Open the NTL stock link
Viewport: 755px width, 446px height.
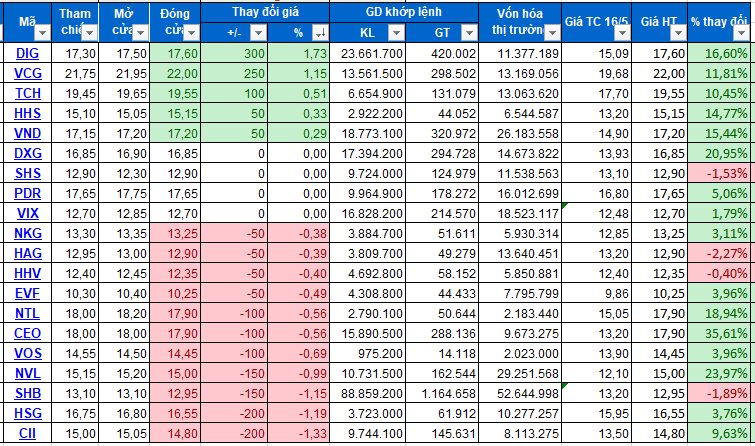(27, 314)
